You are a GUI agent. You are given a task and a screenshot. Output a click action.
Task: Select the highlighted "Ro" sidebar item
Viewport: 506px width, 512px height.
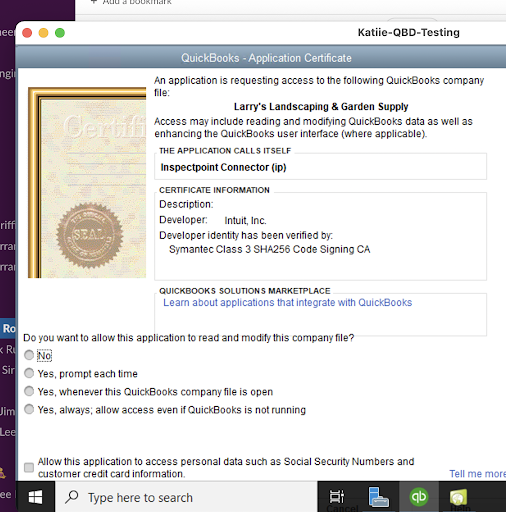[8, 328]
